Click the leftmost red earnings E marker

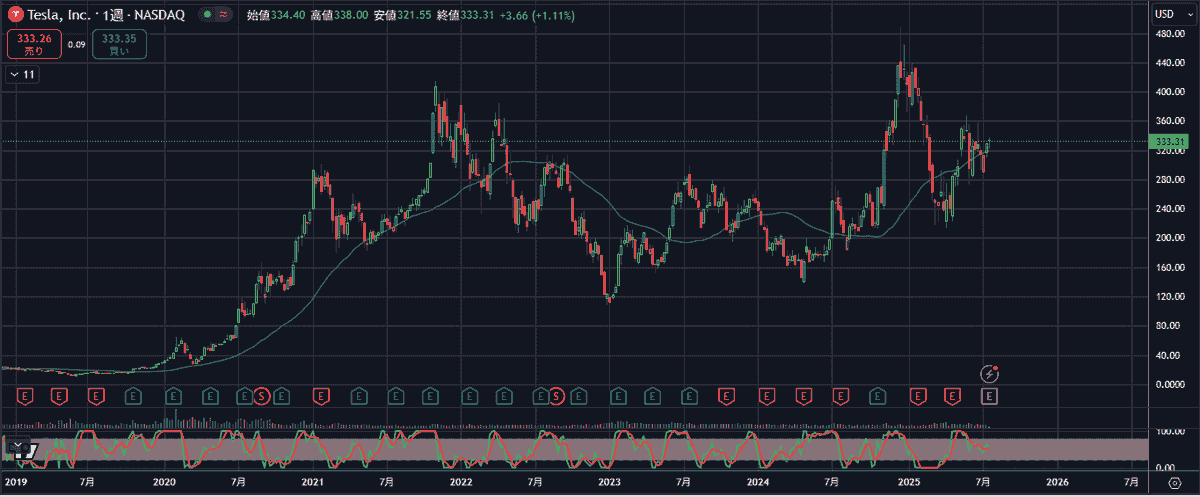pyautogui.click(x=27, y=397)
